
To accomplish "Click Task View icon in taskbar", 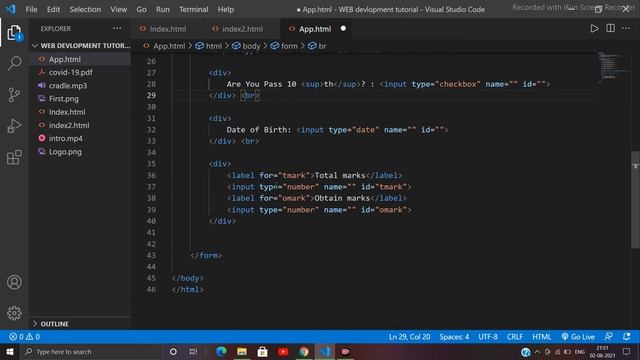I will point(193,351).
